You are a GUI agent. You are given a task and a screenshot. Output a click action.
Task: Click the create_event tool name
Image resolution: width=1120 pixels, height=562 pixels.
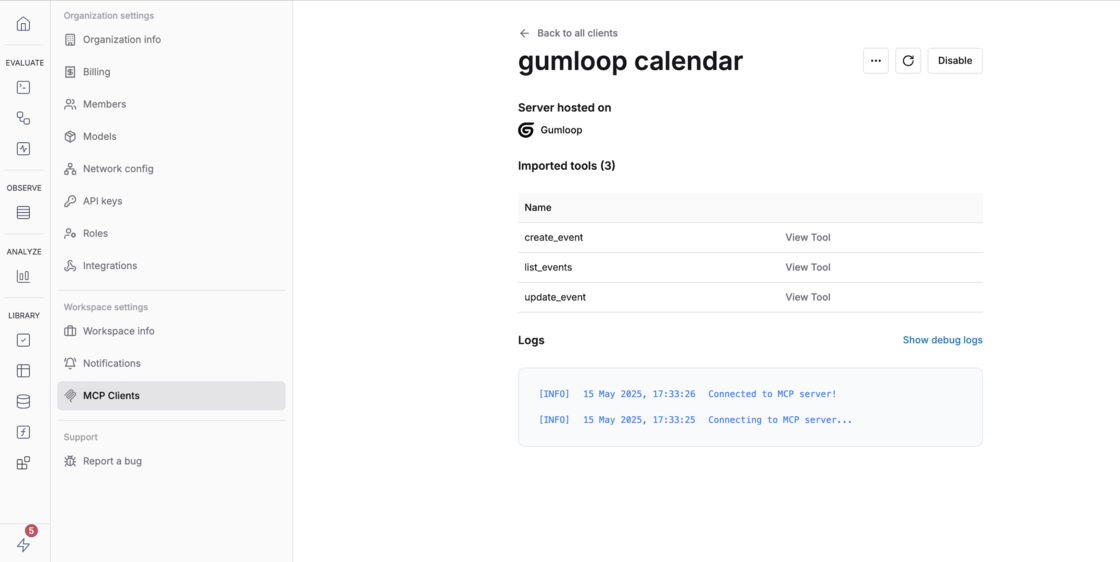tap(554, 237)
